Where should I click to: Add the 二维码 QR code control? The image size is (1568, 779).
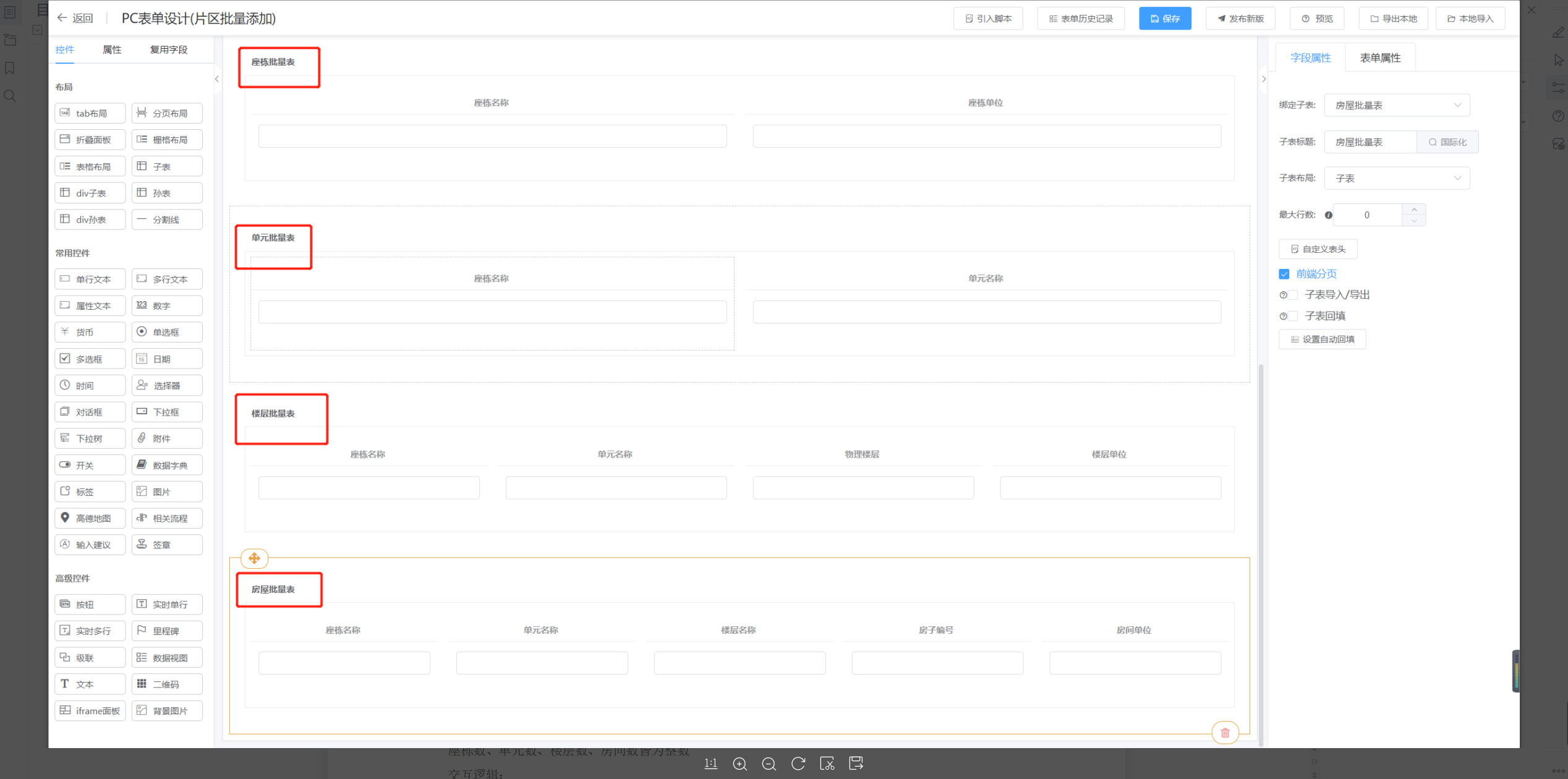coord(167,684)
